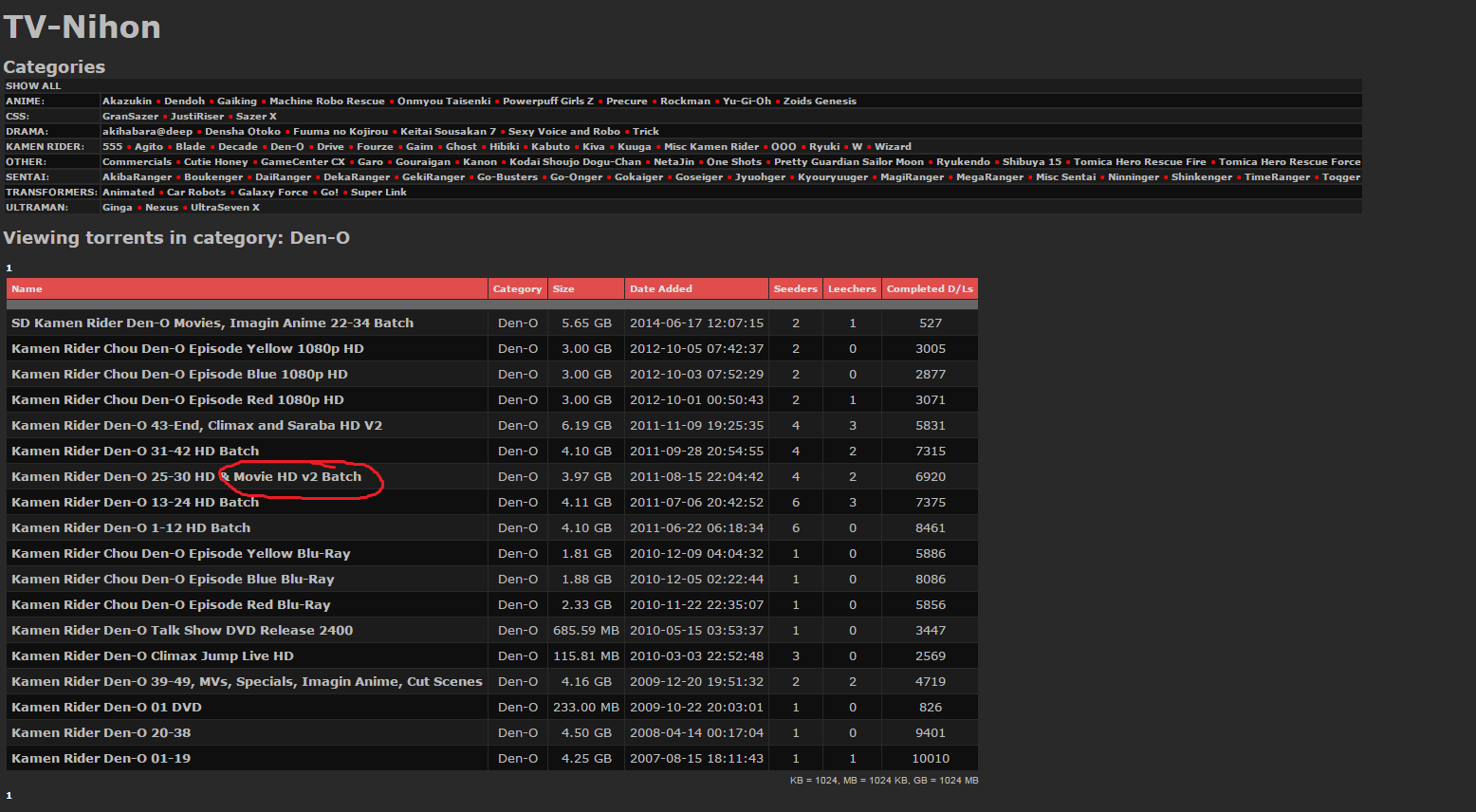Select the Kabuto category link

tap(550, 147)
